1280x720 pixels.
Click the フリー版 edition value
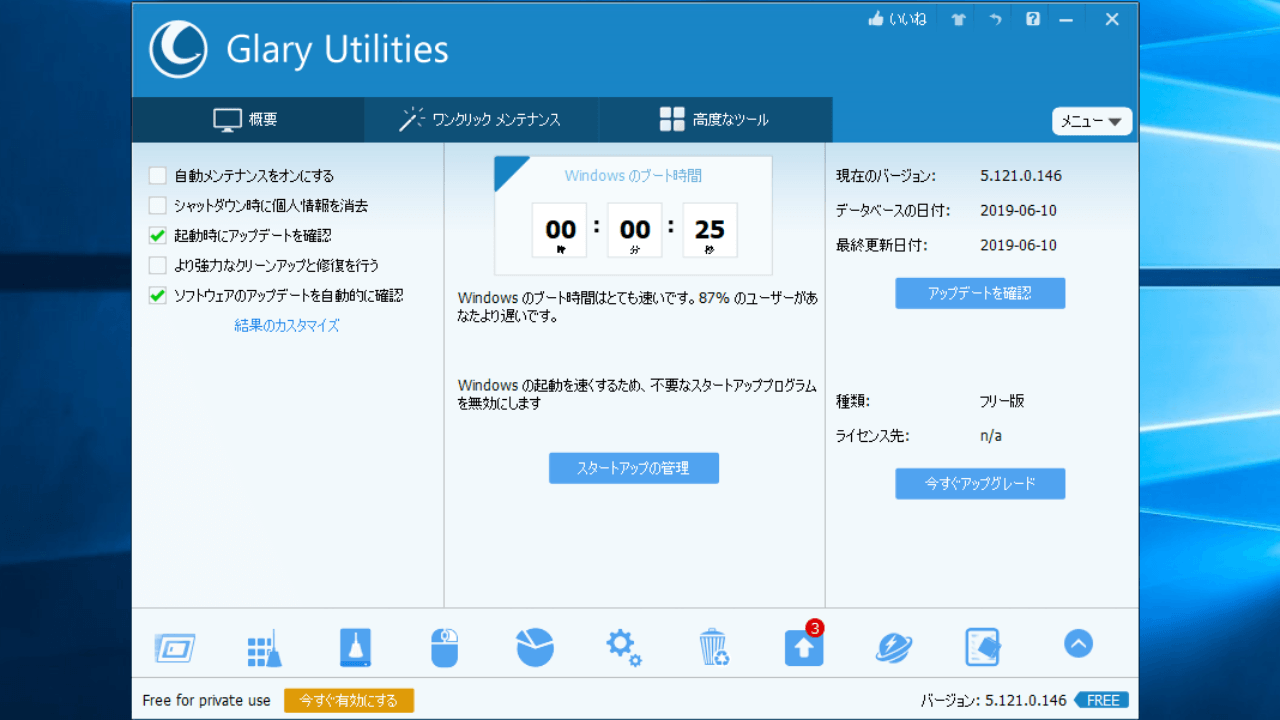1002,401
